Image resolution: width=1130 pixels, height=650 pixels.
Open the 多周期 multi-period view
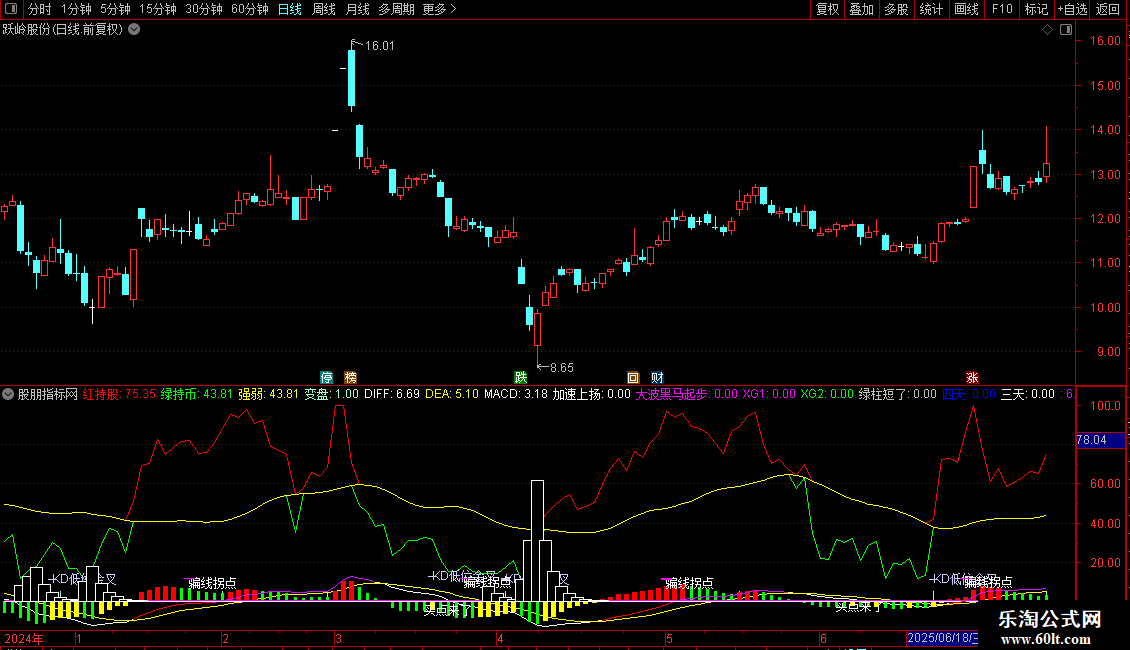[396, 9]
